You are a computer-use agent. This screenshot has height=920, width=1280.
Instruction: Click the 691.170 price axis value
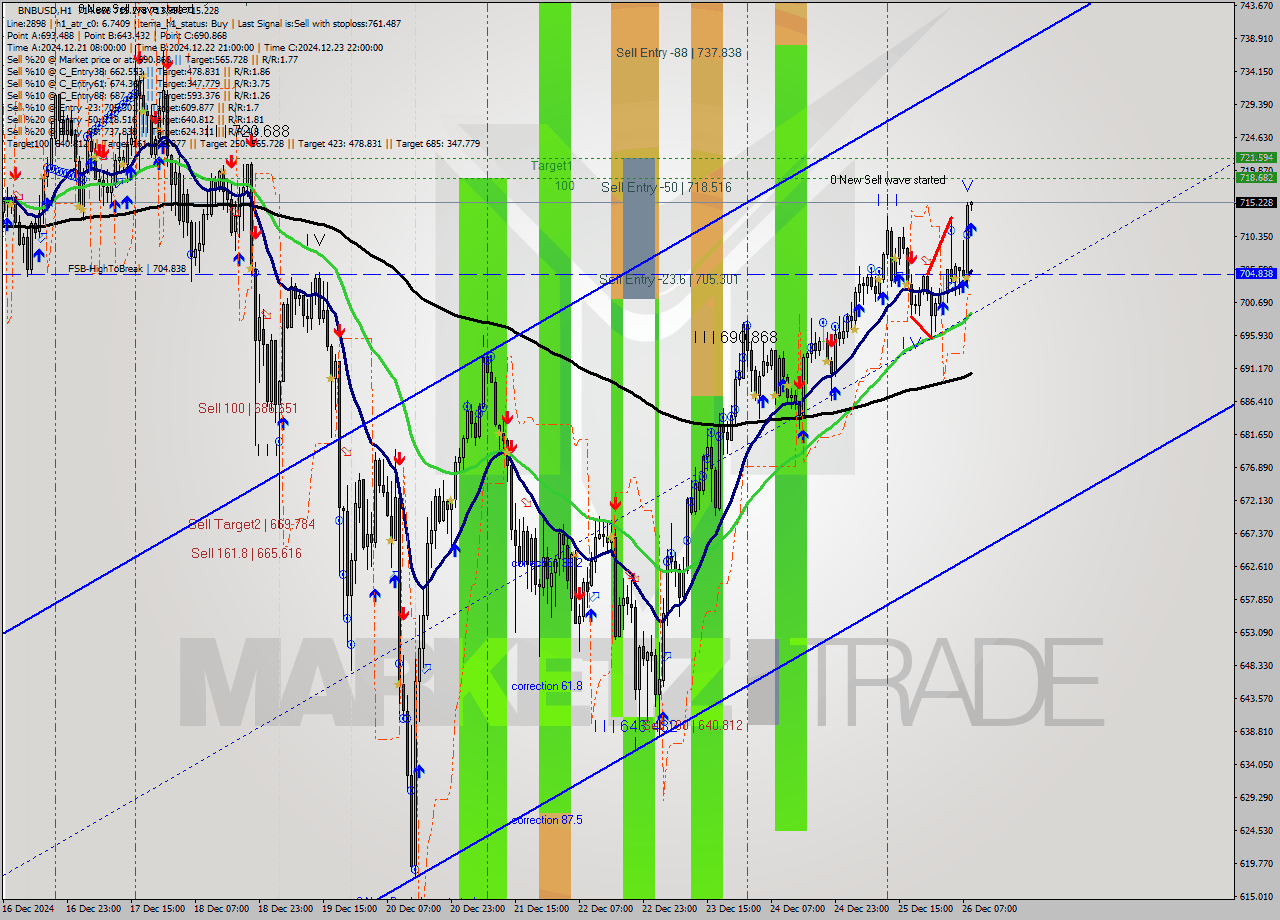pyautogui.click(x=1256, y=369)
